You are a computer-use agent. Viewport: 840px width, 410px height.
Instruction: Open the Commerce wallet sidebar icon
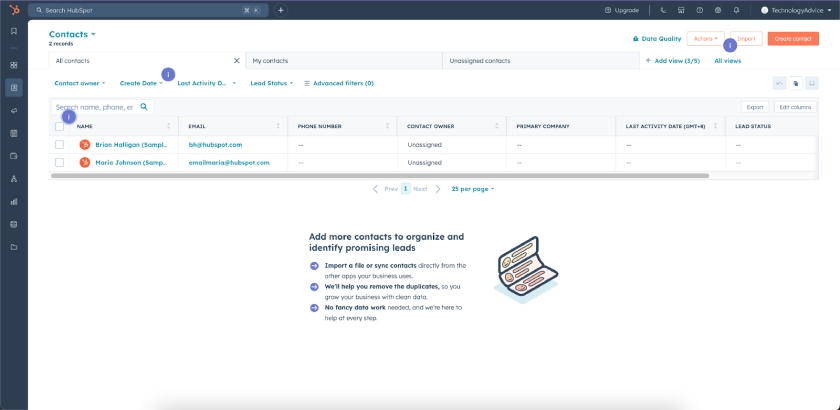[14, 156]
